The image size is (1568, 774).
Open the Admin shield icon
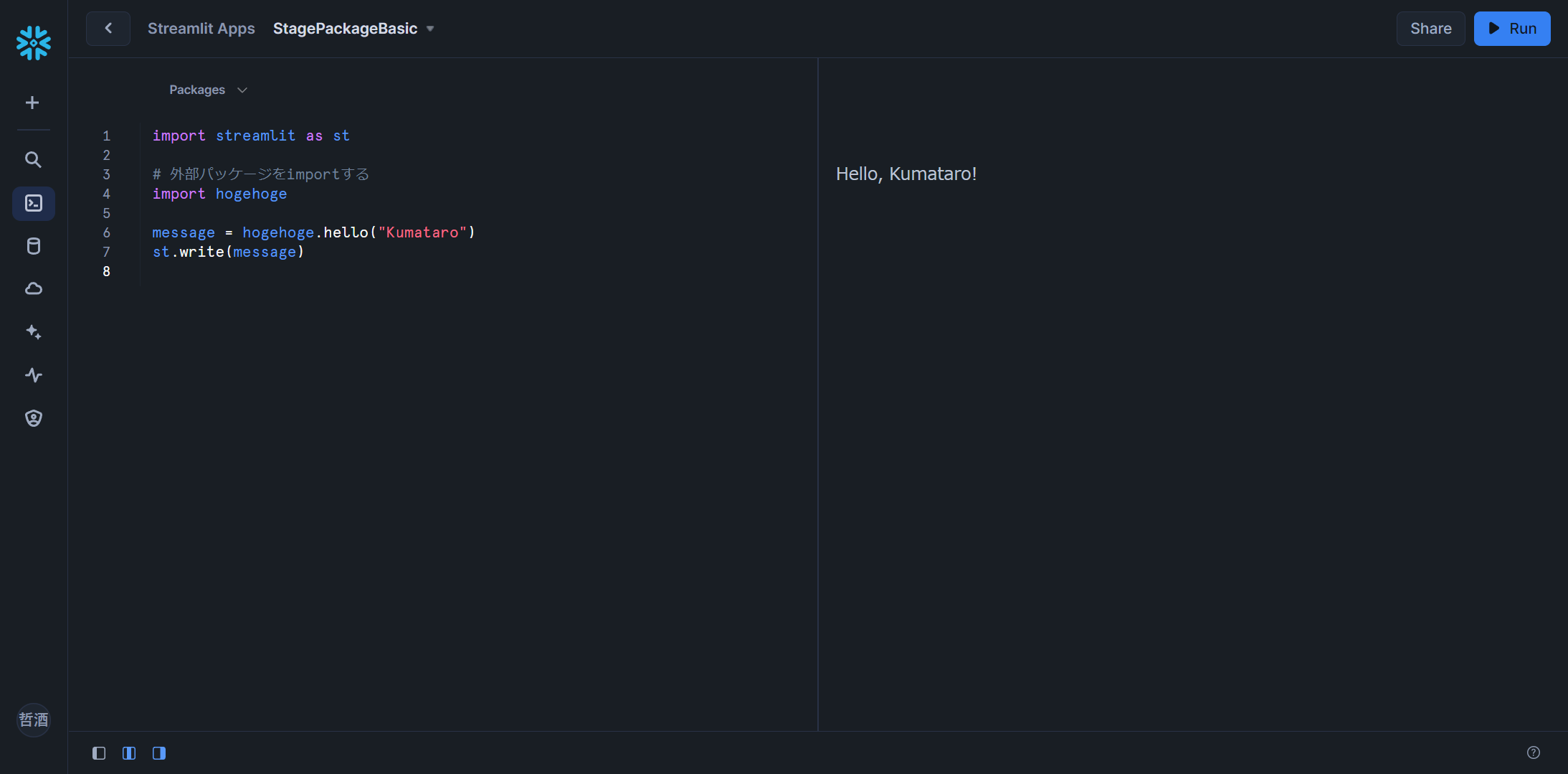pos(33,417)
